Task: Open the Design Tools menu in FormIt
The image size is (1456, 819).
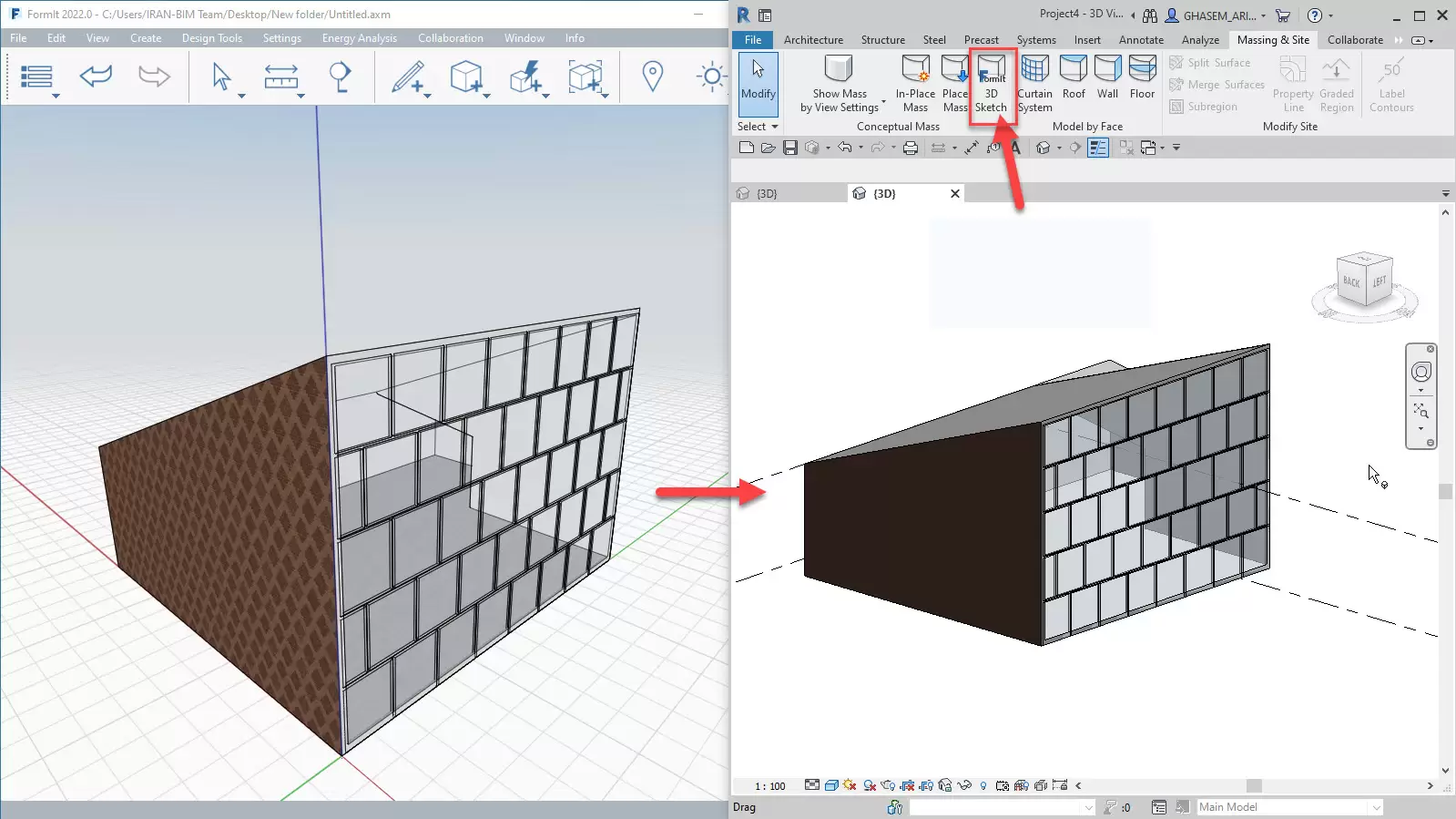Action: point(211,38)
